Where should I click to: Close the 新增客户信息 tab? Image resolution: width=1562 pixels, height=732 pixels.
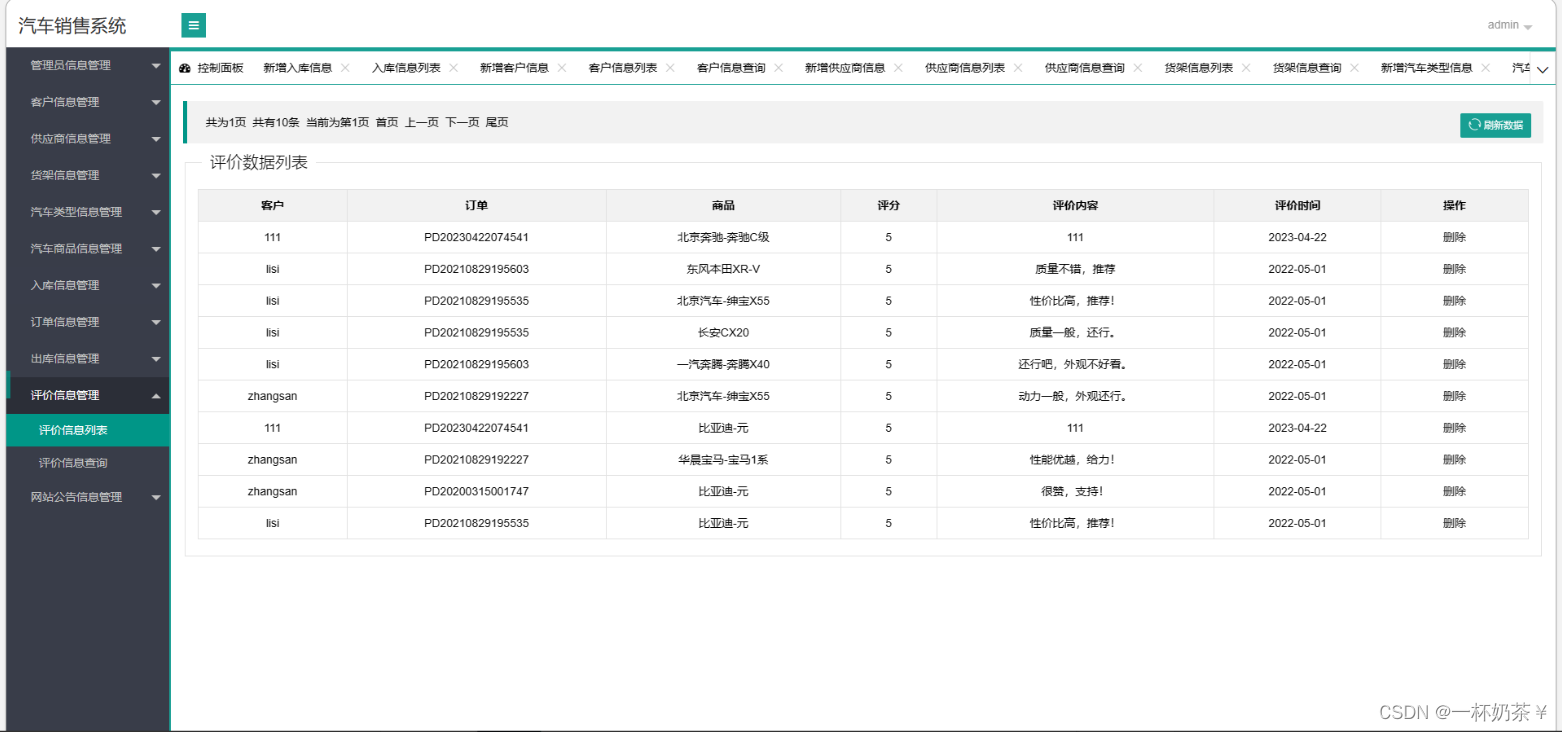click(x=561, y=68)
